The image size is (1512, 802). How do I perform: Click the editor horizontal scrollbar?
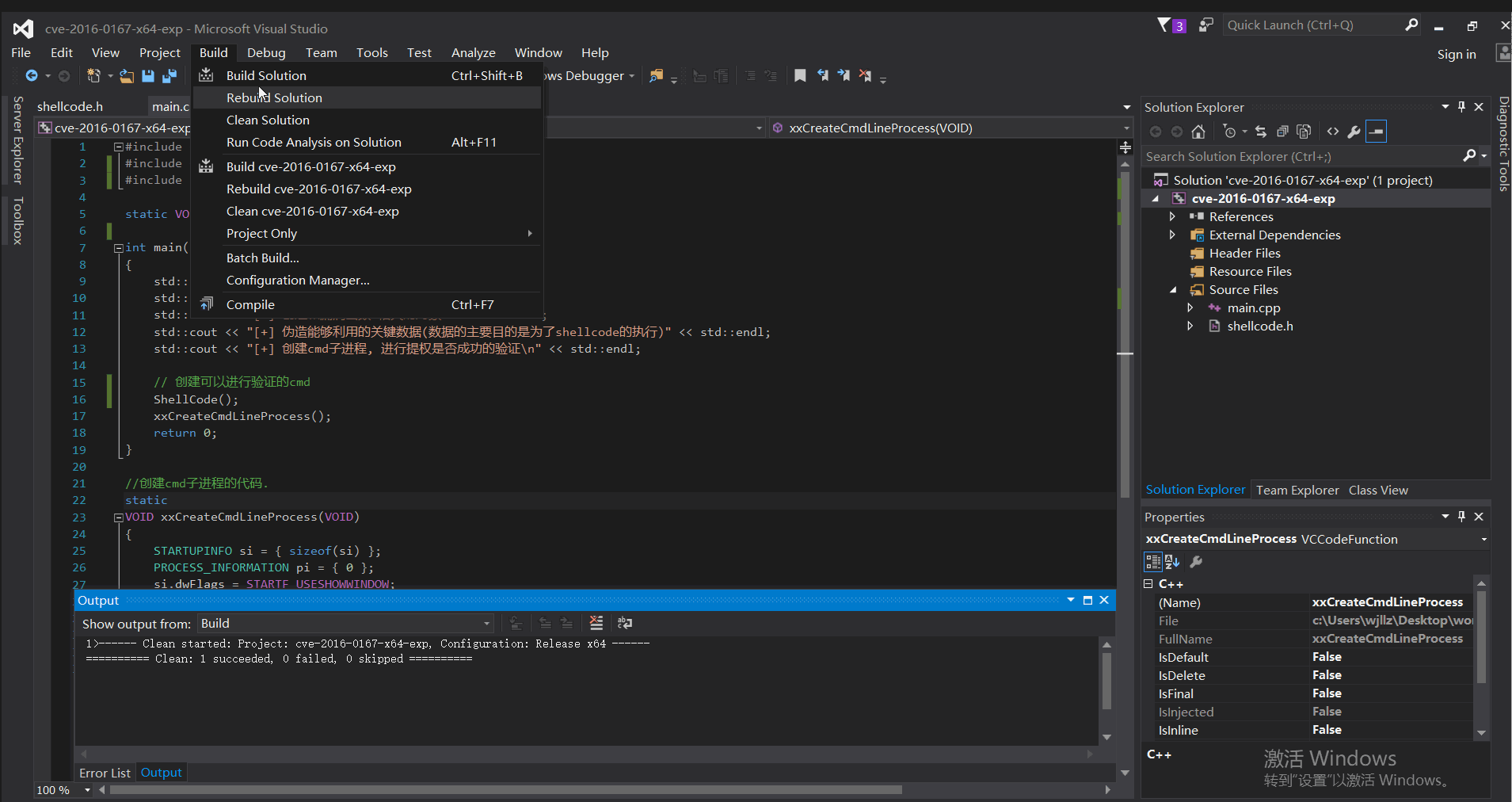(505, 790)
